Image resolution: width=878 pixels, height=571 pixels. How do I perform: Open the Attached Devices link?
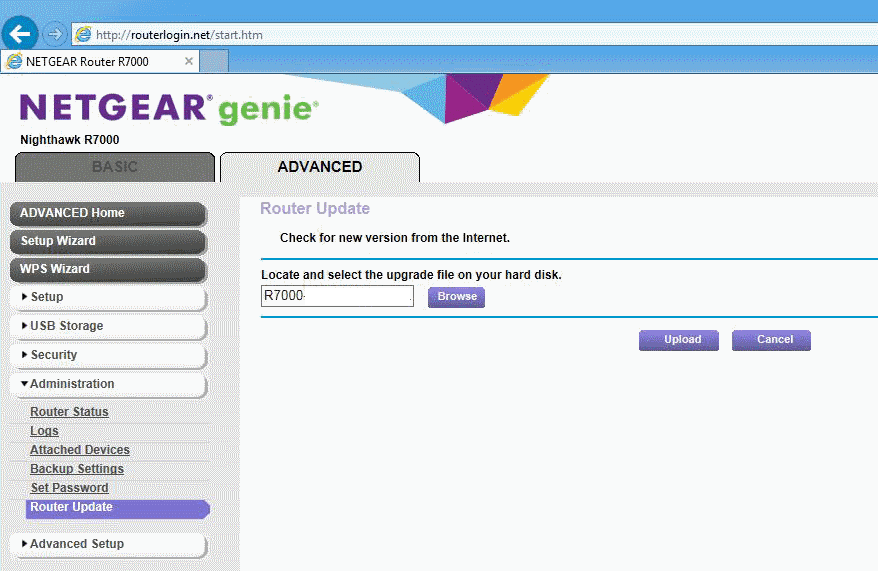(80, 450)
